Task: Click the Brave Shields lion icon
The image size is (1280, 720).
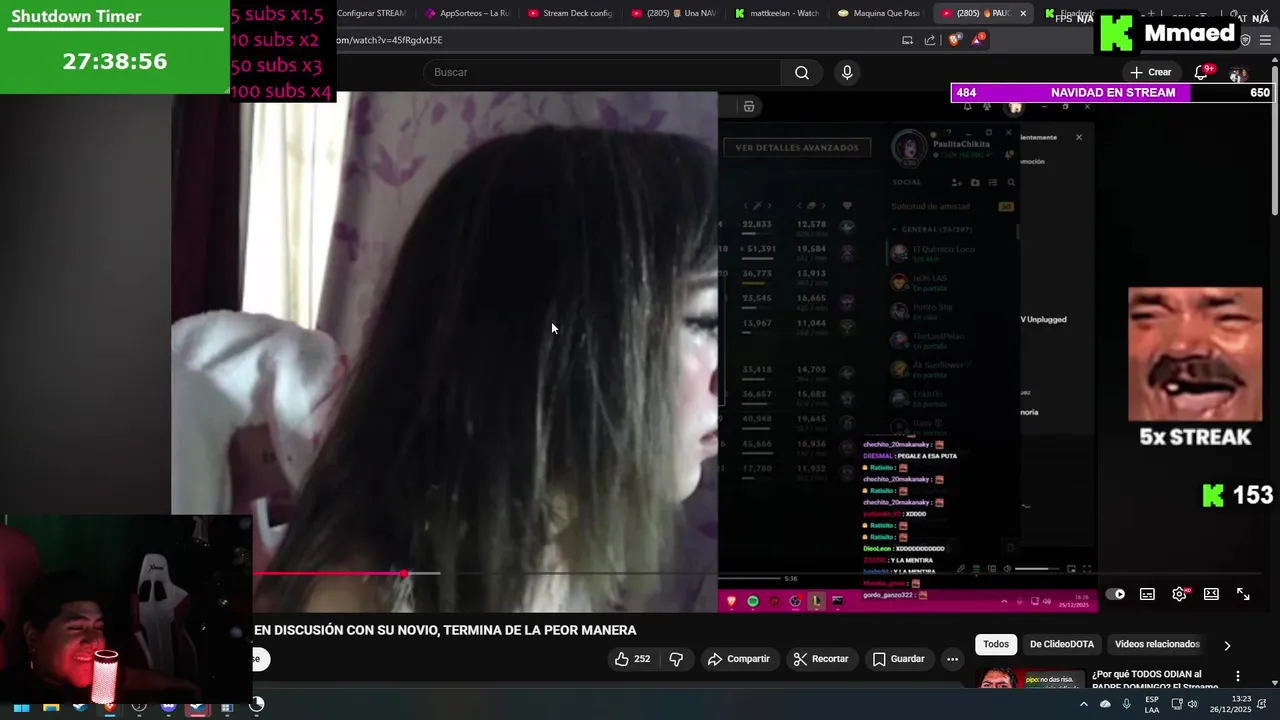Action: [x=954, y=40]
